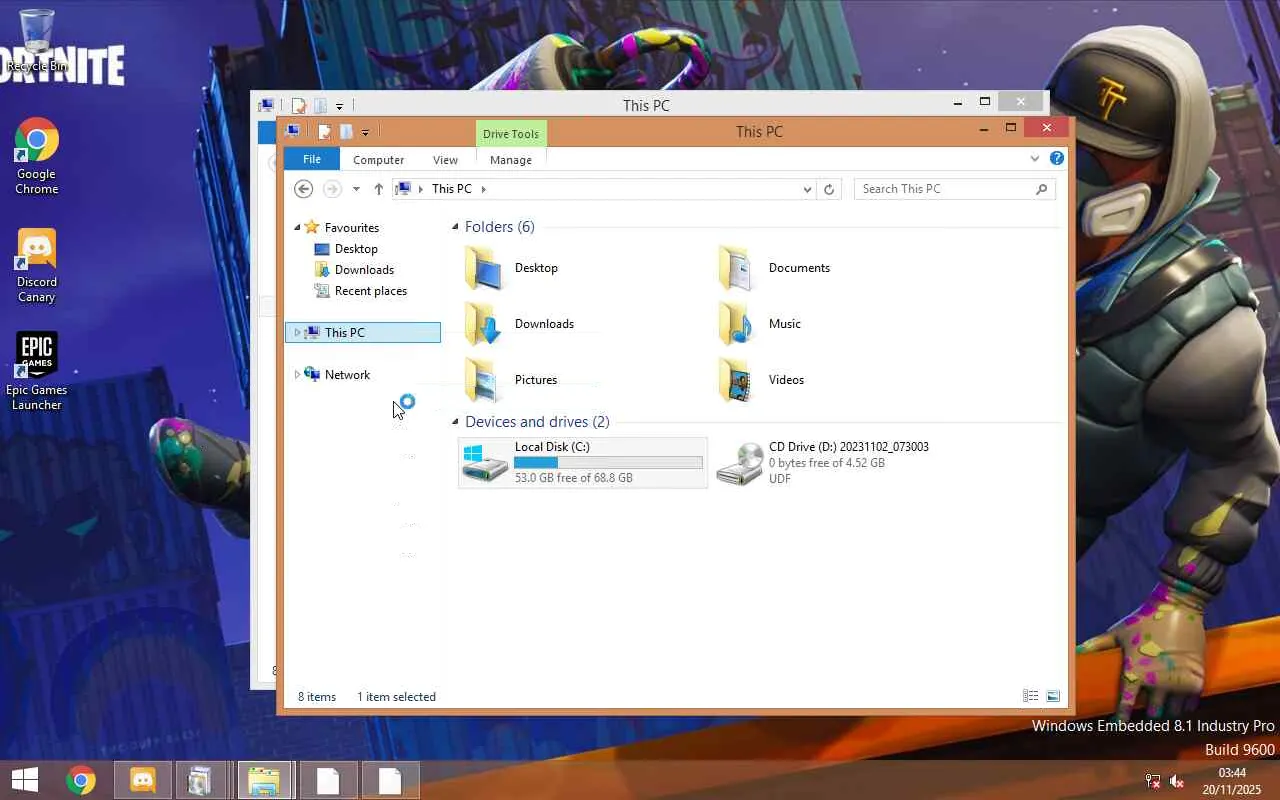Go back with the Back arrow button

[304, 189]
